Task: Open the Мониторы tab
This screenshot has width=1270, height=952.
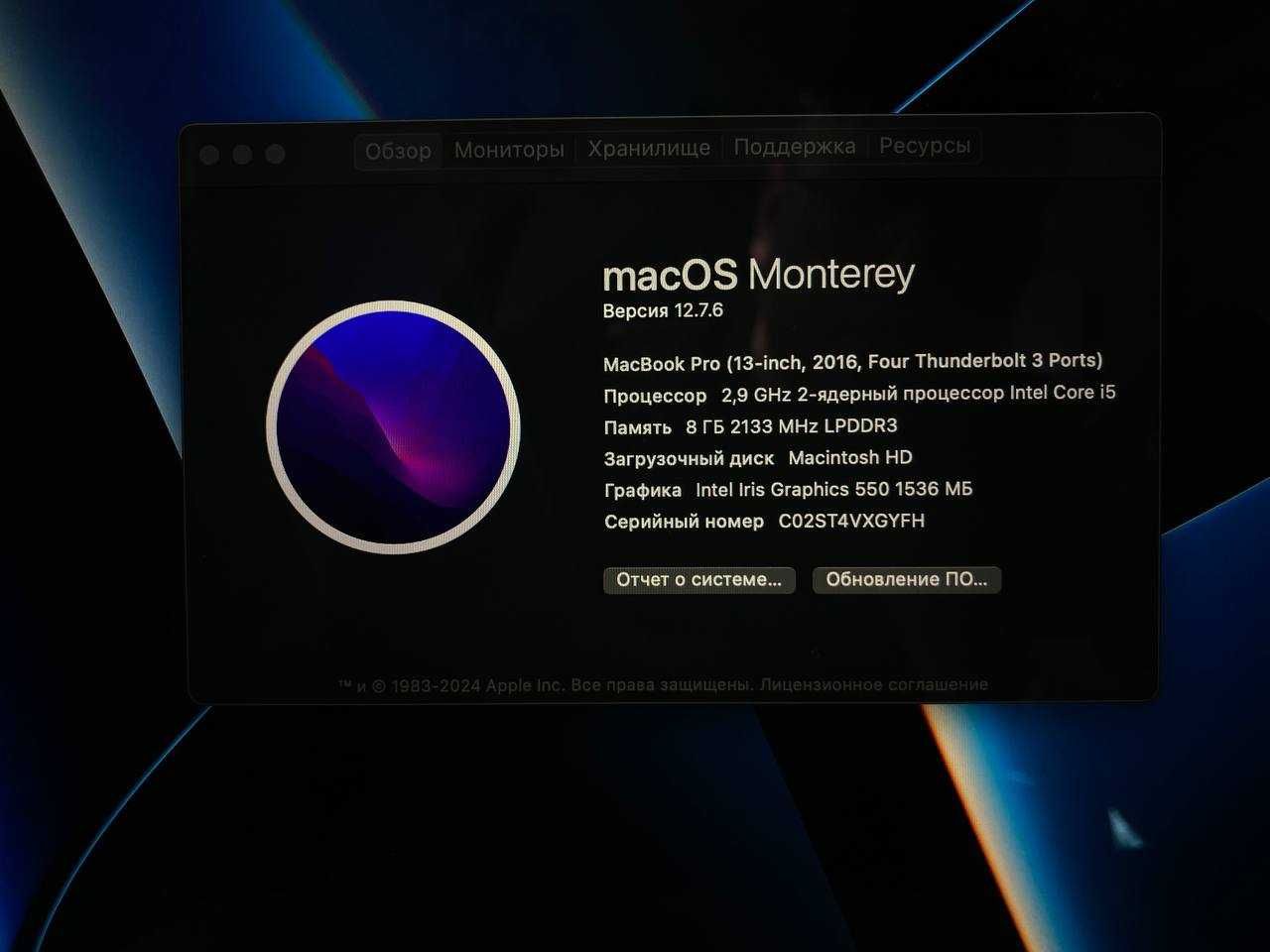Action: pos(509,150)
